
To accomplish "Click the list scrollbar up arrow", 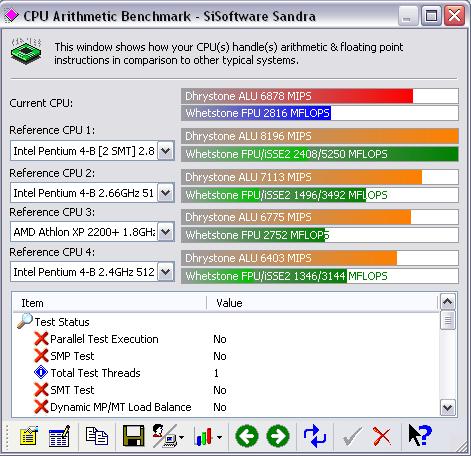I will (x=447, y=302).
